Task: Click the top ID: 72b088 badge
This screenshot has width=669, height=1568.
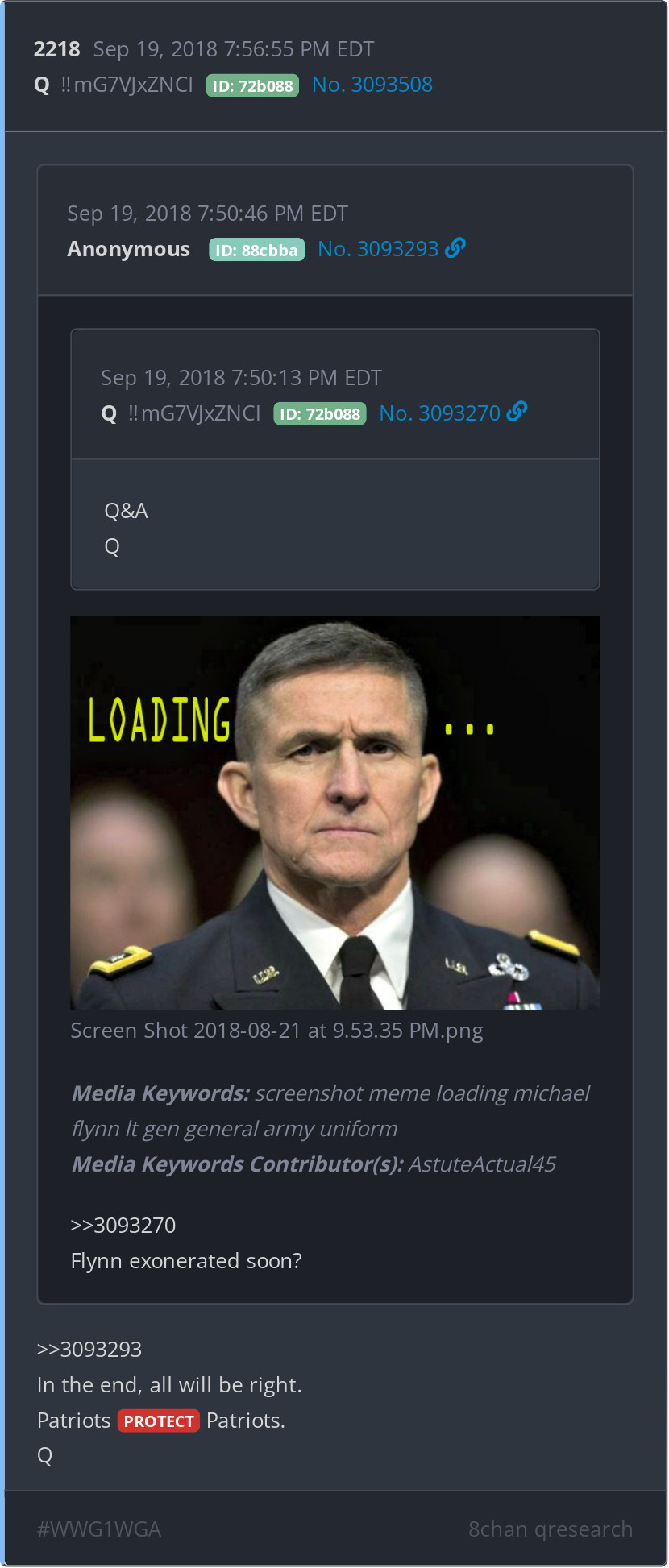Action: [252, 85]
